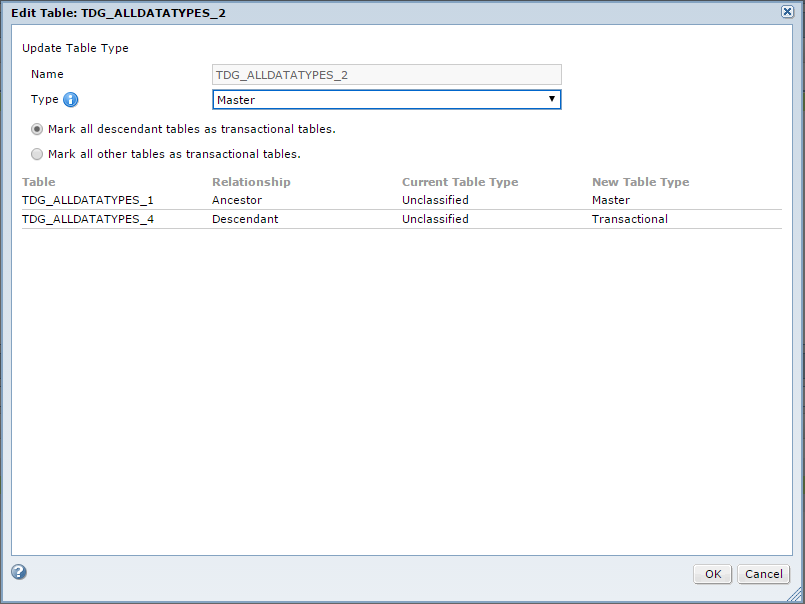
Task: Click the Type info icon
Action: tap(70, 100)
